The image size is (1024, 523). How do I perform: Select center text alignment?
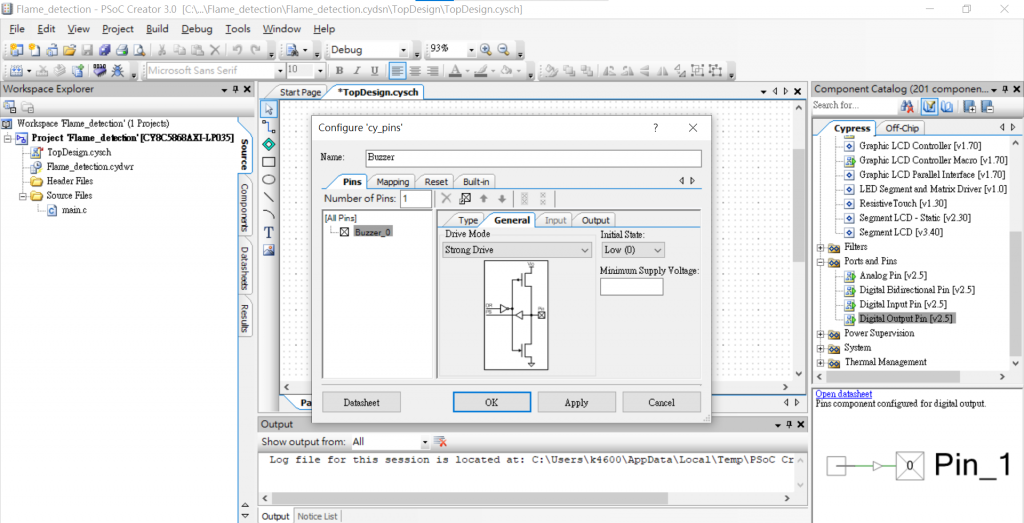(x=414, y=71)
